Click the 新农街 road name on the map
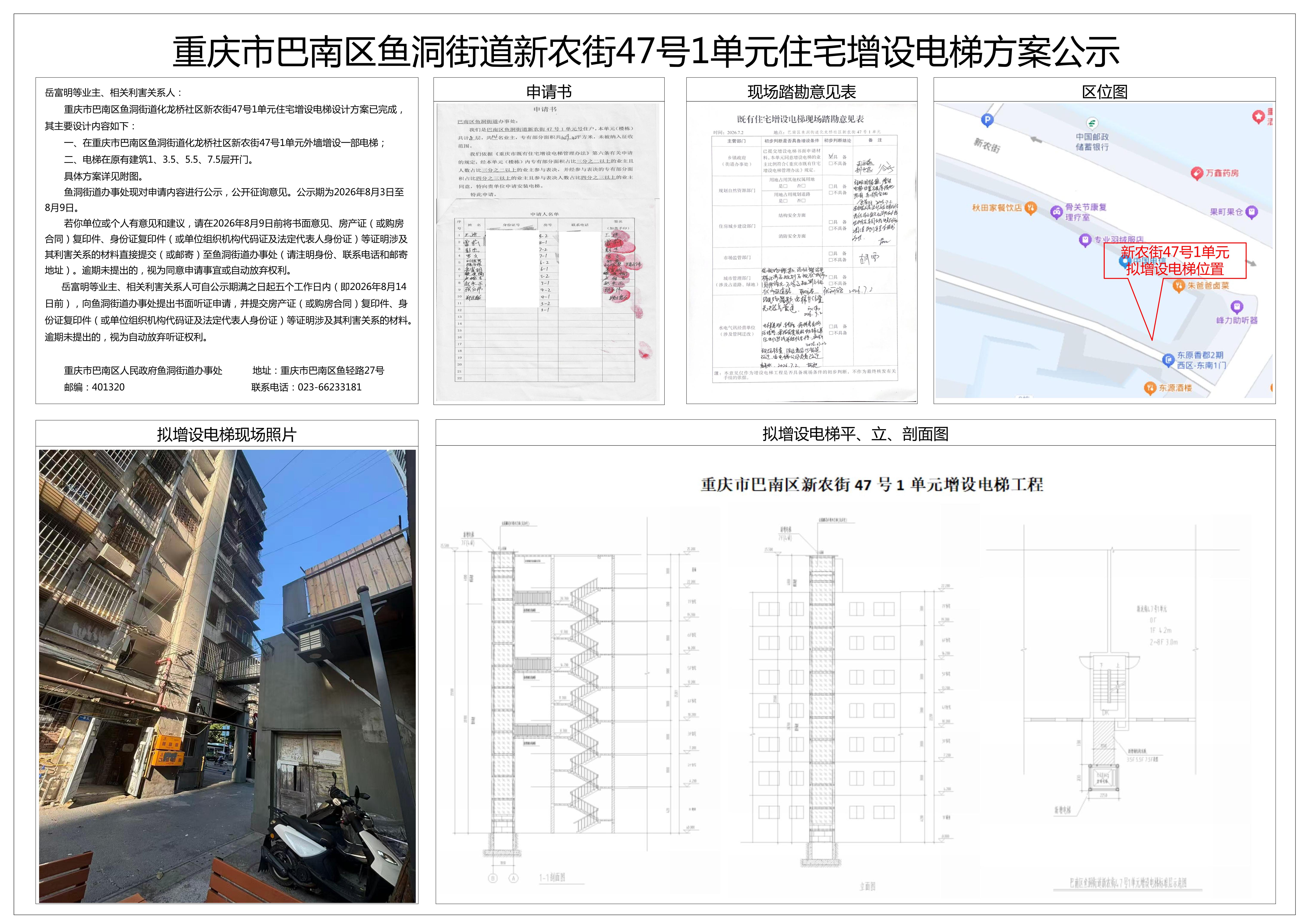1307x924 pixels. point(987,145)
